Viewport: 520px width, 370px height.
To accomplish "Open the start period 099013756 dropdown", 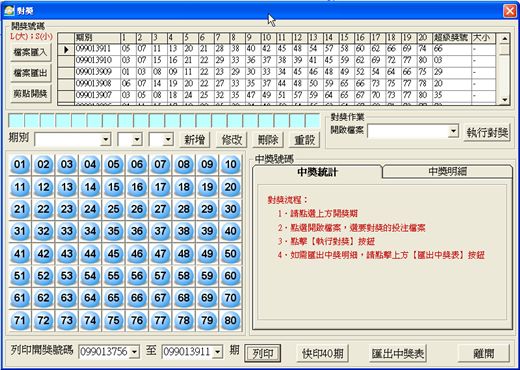I will 134,352.
